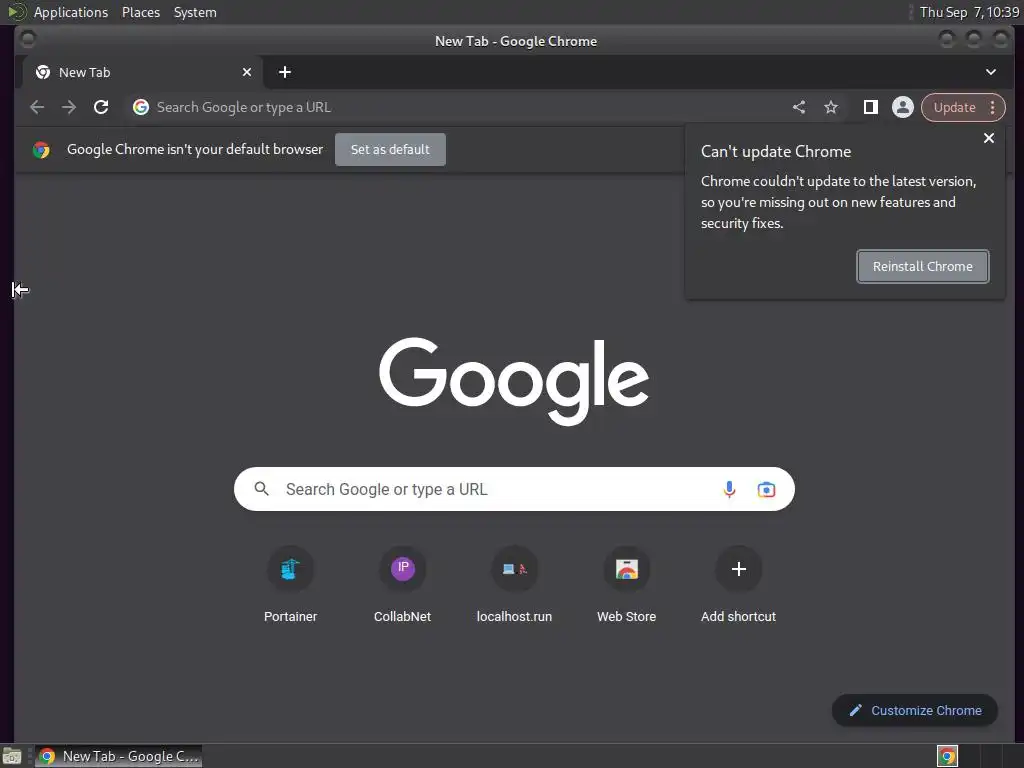This screenshot has width=1024, height=768.
Task: Open a new tab with the plus button
Action: pyautogui.click(x=285, y=72)
